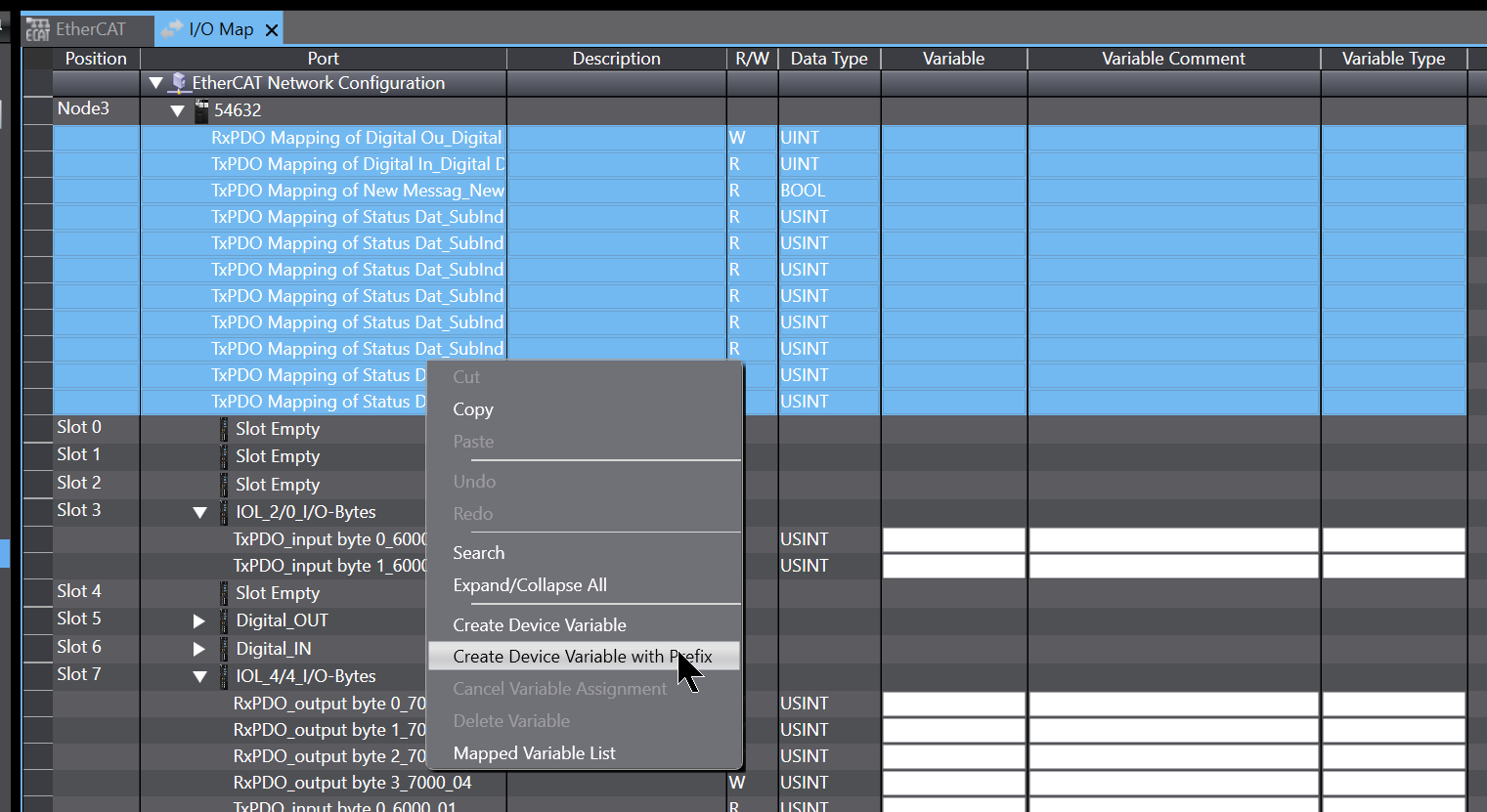Click Variable field for TxPDO_input byte 1_6000
Screen dimensions: 1487x812
click(954, 566)
